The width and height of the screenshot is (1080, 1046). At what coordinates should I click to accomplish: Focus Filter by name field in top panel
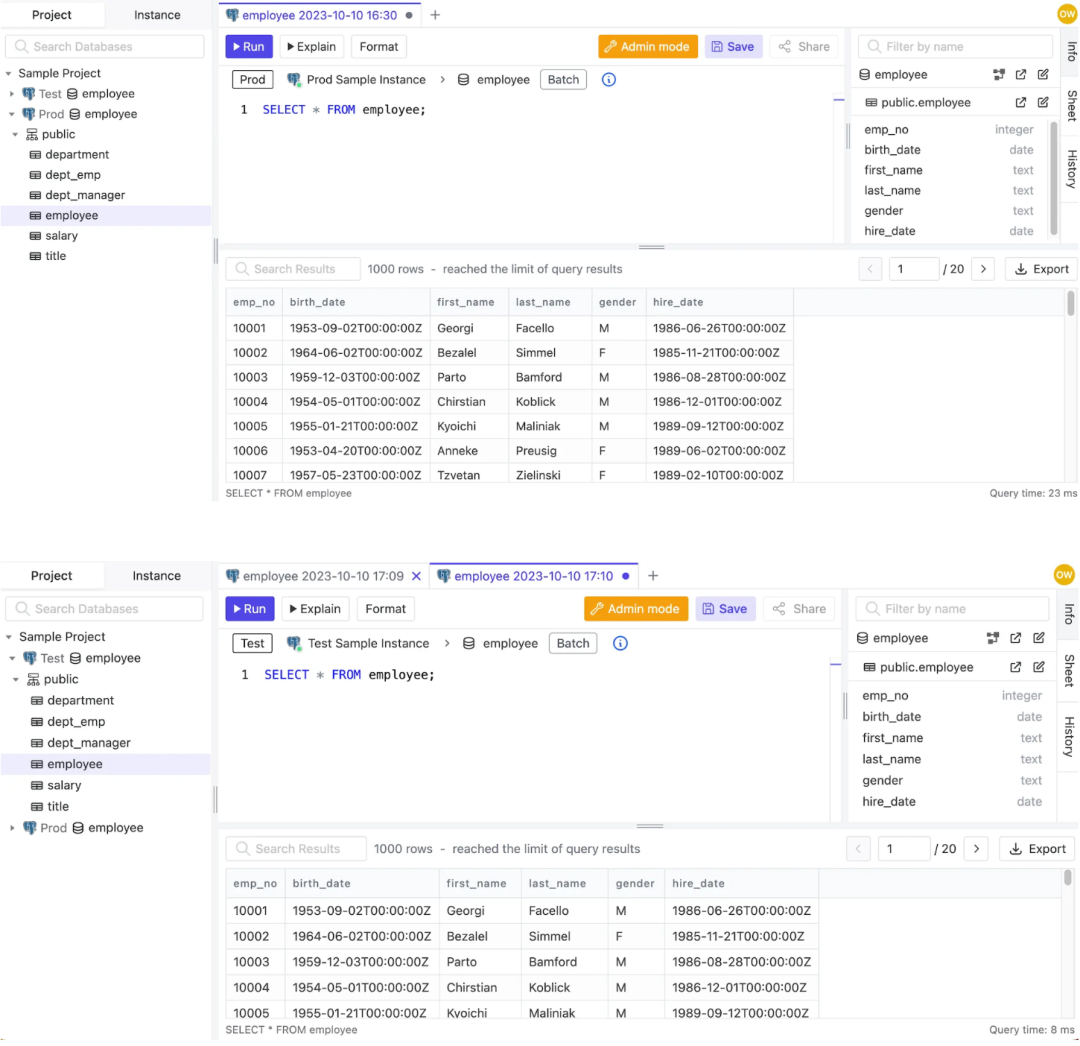point(955,47)
